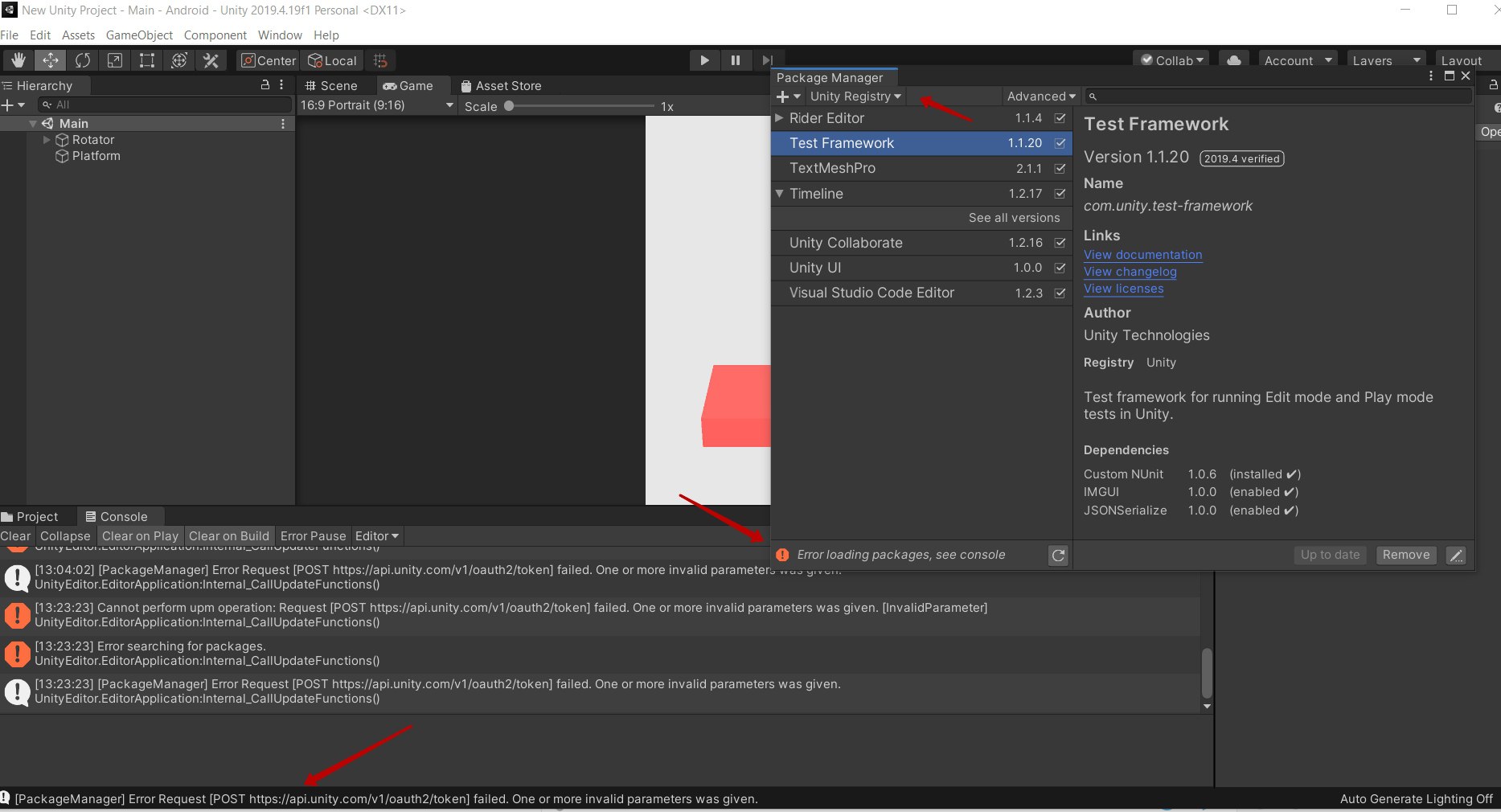Click the Play button
The height and width of the screenshot is (812, 1501).
point(704,60)
